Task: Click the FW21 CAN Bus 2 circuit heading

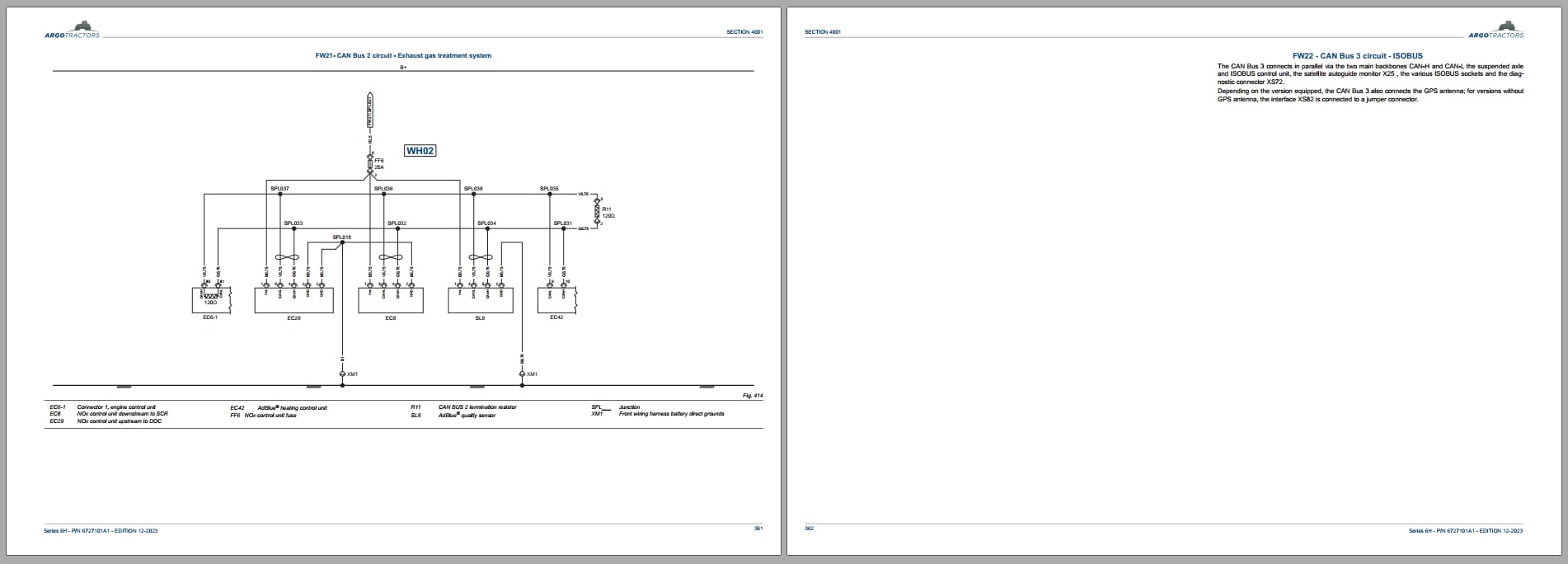Action: (x=403, y=55)
